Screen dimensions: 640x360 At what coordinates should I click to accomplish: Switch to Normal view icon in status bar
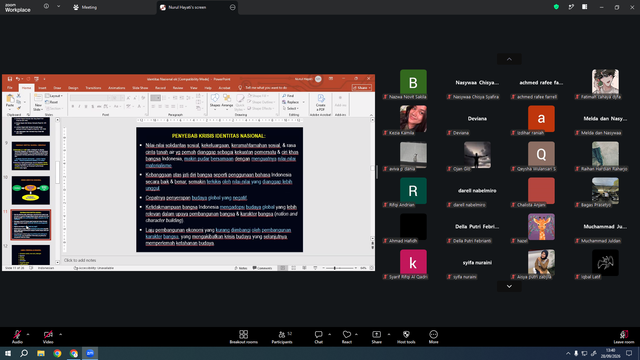(x=282, y=268)
